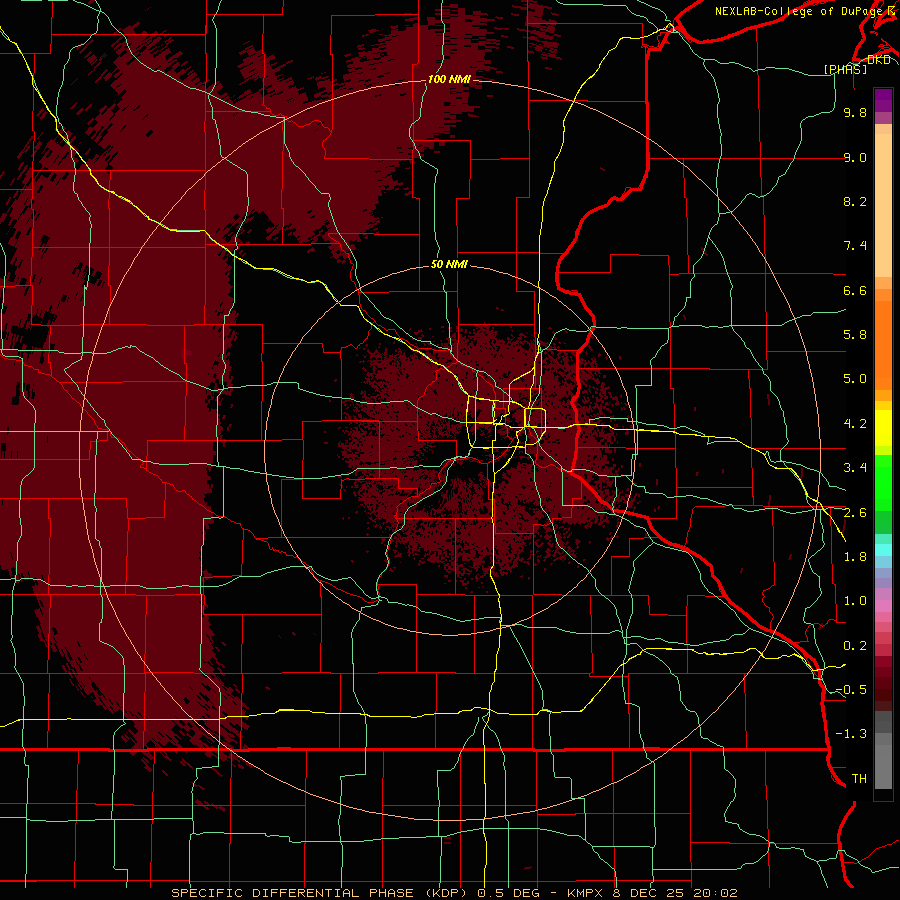Click the 4.2 legend value
The width and height of the screenshot is (900, 900).
855,424
